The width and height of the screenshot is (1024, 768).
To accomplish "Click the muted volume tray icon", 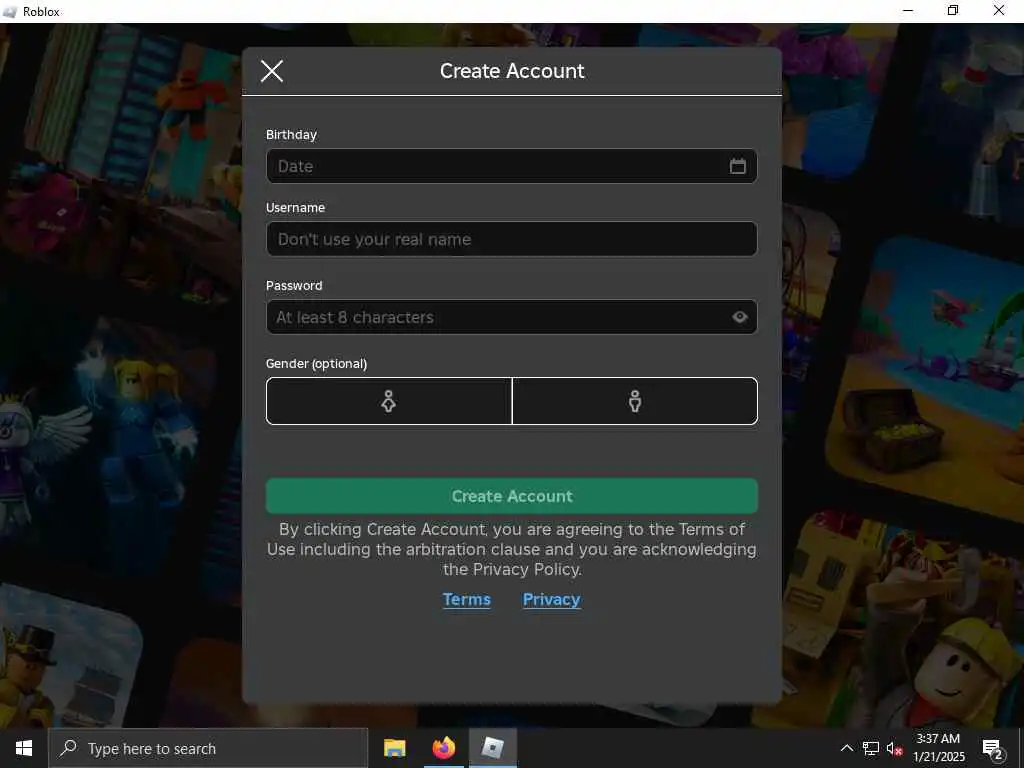I will 895,748.
